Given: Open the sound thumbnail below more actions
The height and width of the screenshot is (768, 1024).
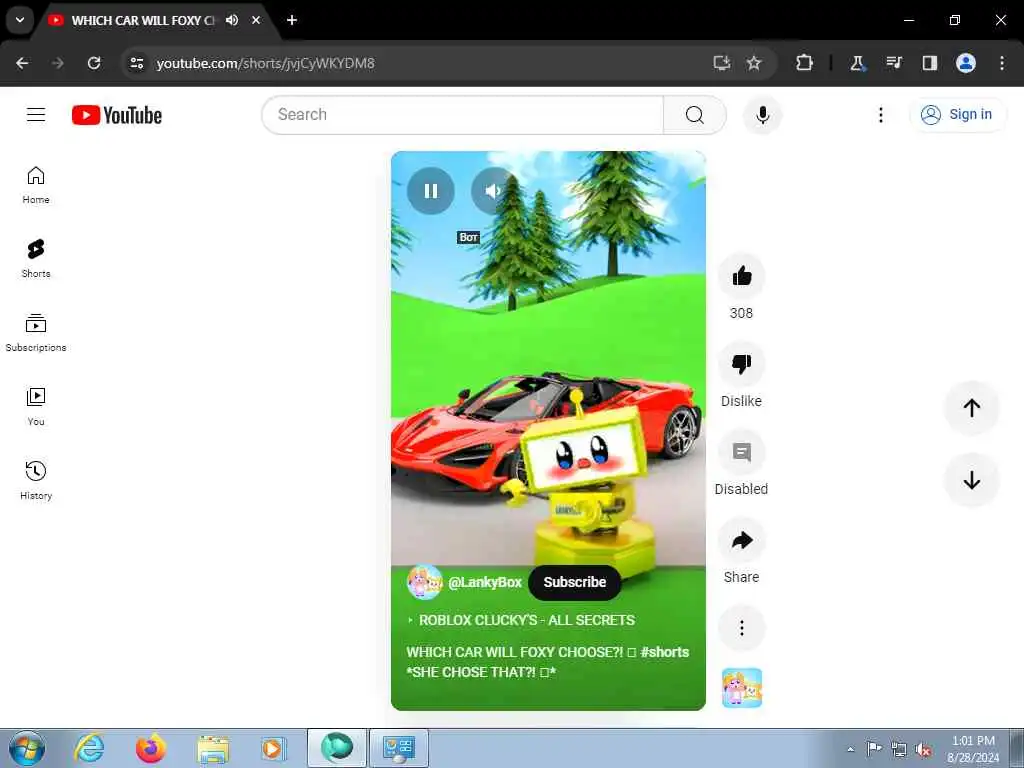Looking at the screenshot, I should [x=742, y=688].
